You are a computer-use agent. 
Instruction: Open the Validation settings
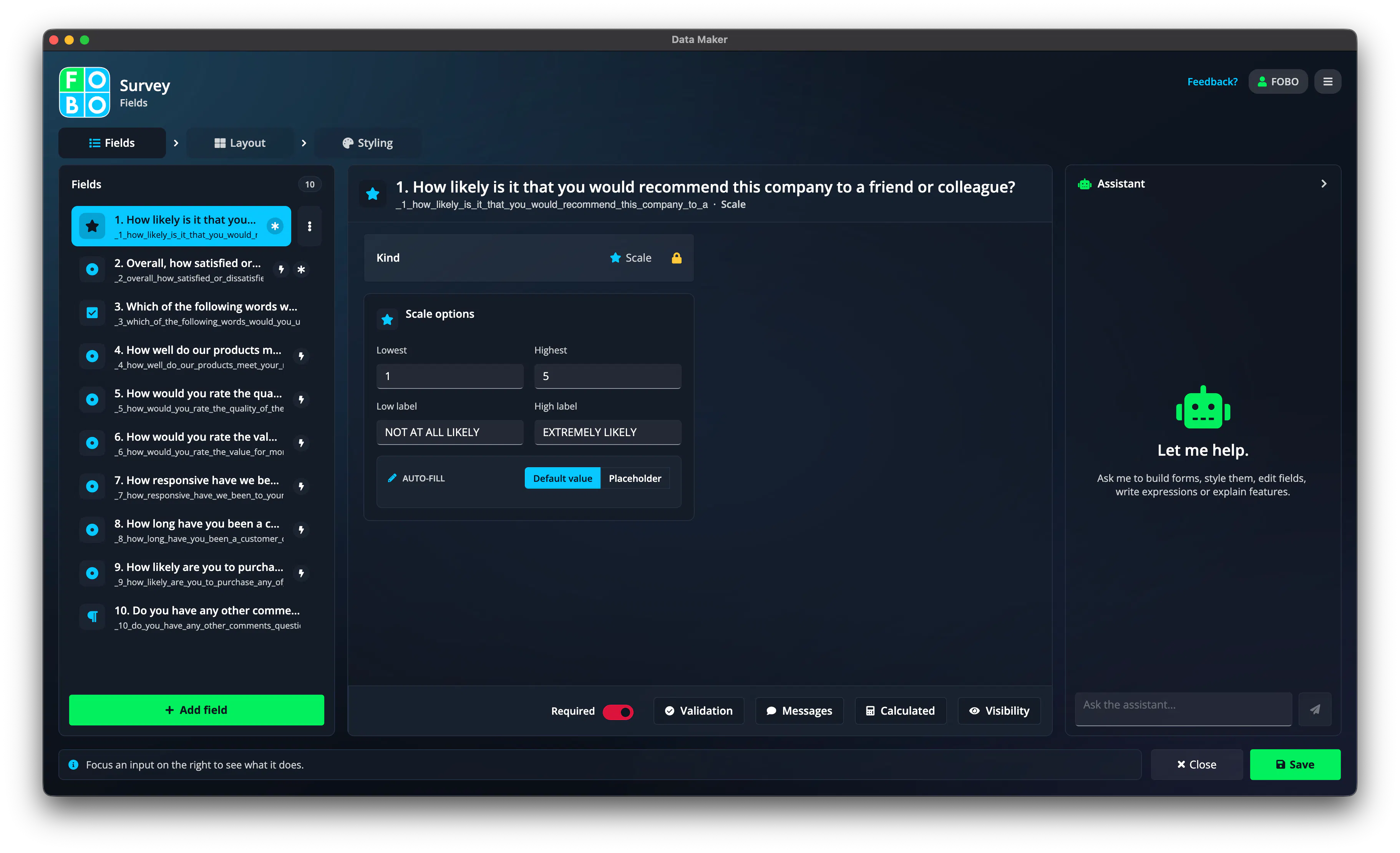[698, 711]
